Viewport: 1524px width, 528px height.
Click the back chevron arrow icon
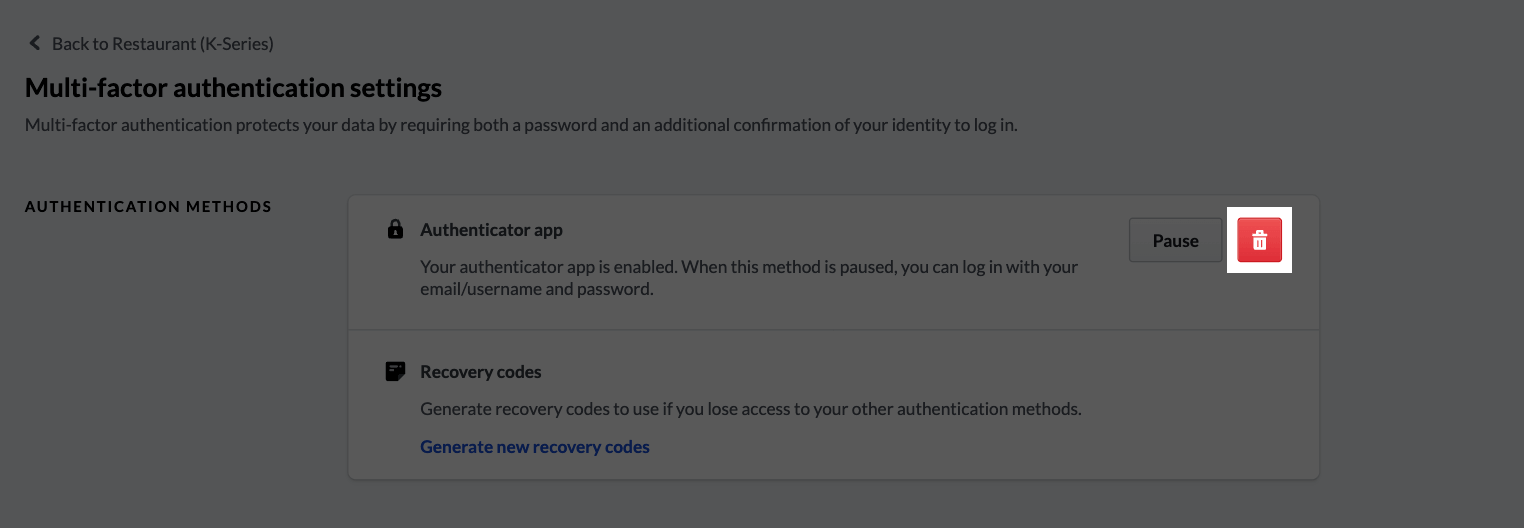click(35, 43)
